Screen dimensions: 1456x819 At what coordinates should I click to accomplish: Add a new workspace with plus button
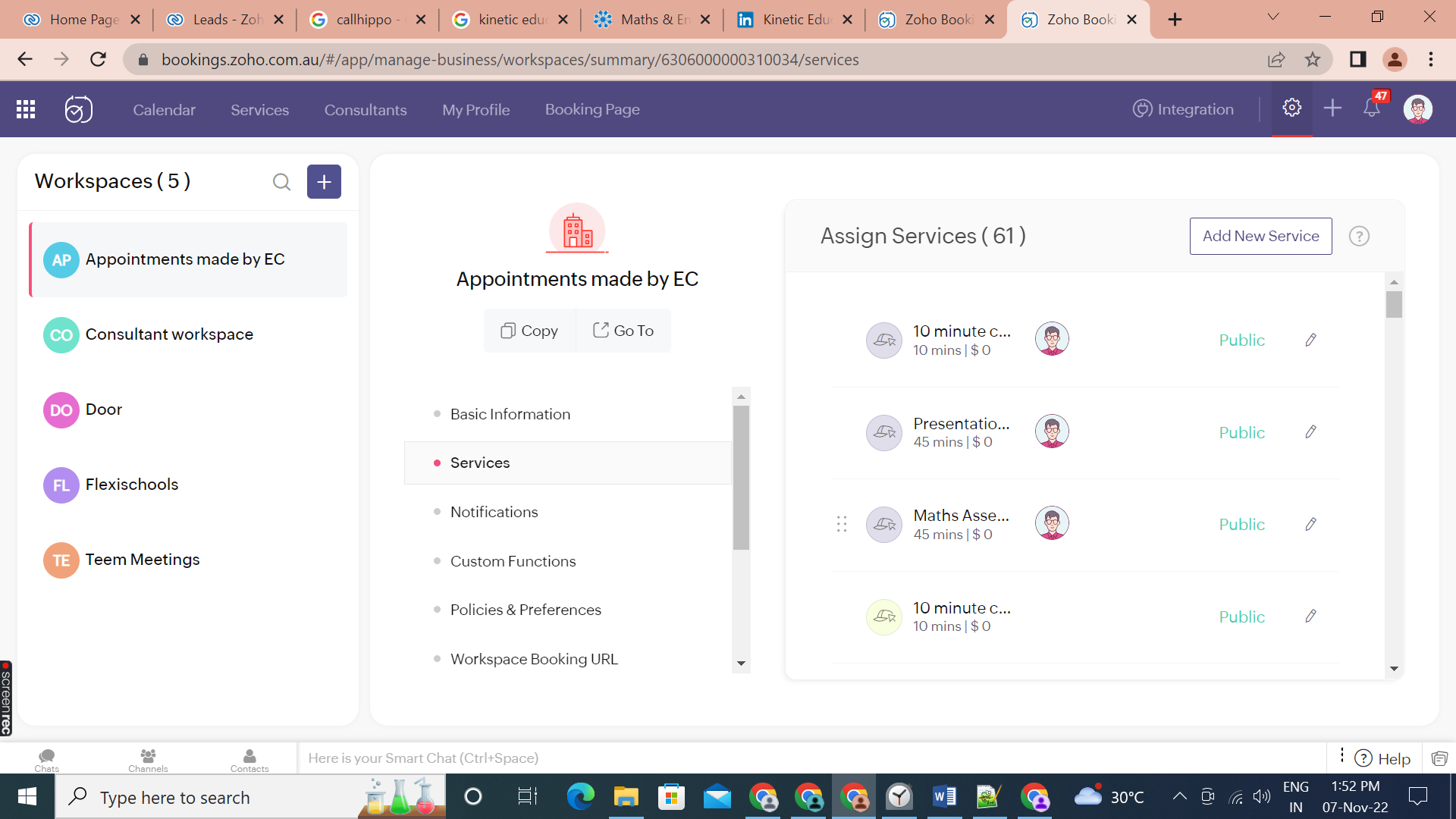click(x=324, y=182)
